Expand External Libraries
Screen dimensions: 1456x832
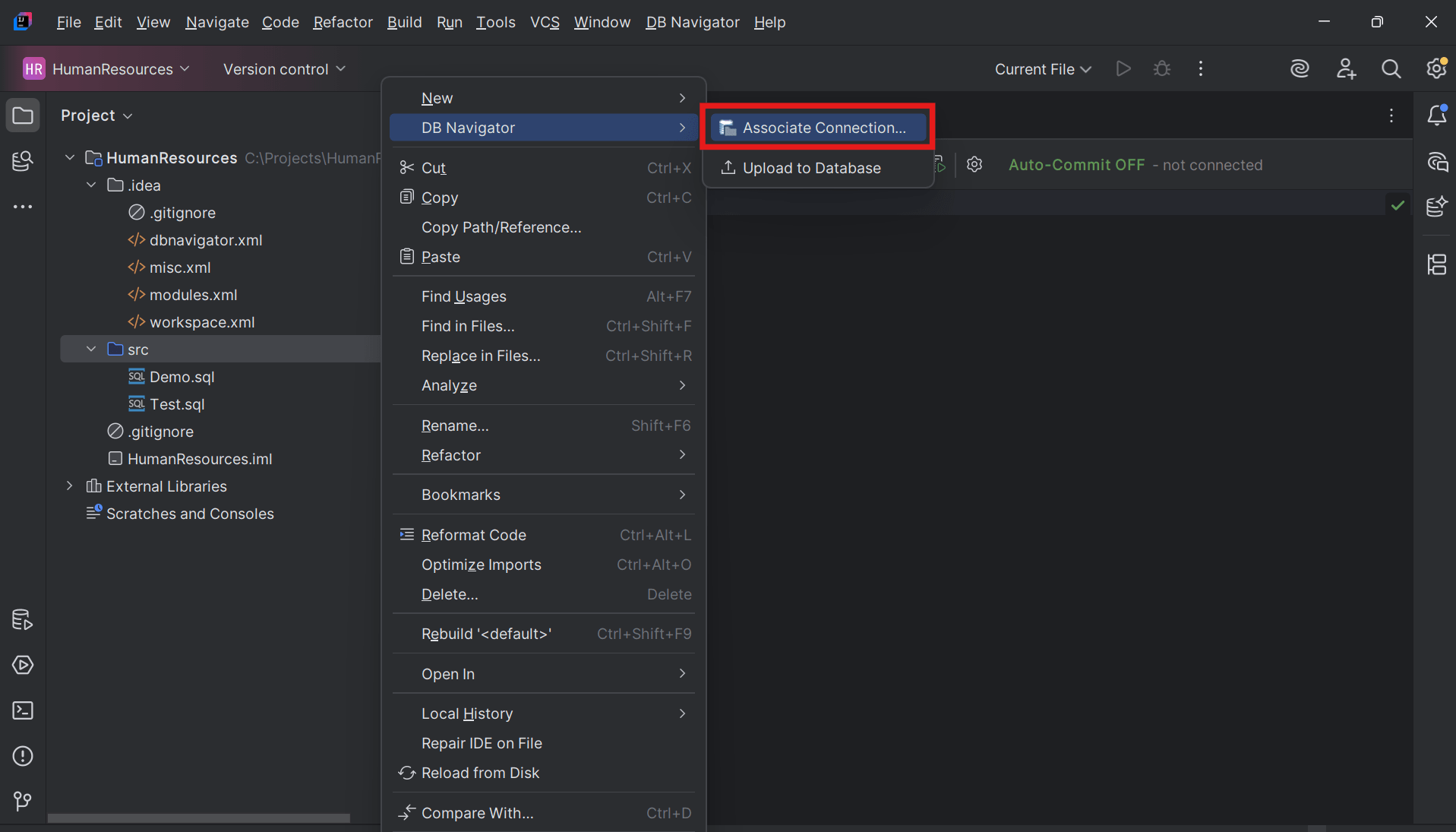[69, 486]
